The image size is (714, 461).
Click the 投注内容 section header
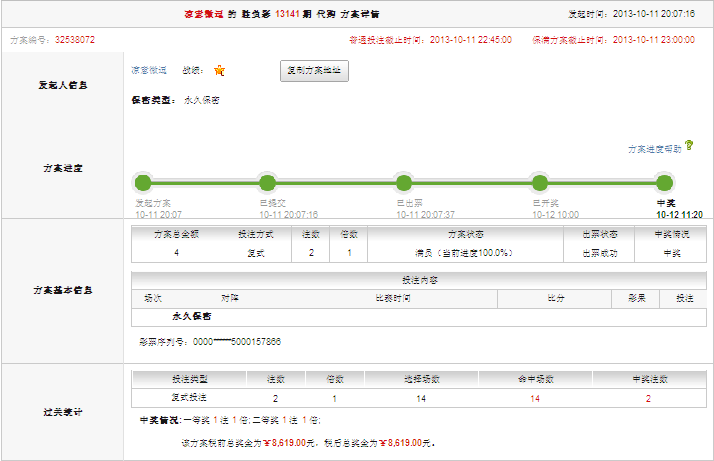point(418,280)
